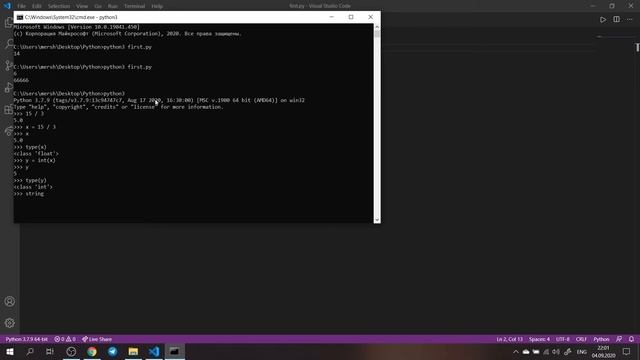Open the Run and Debug view
Screen dimensions: 640x360
[9, 87]
